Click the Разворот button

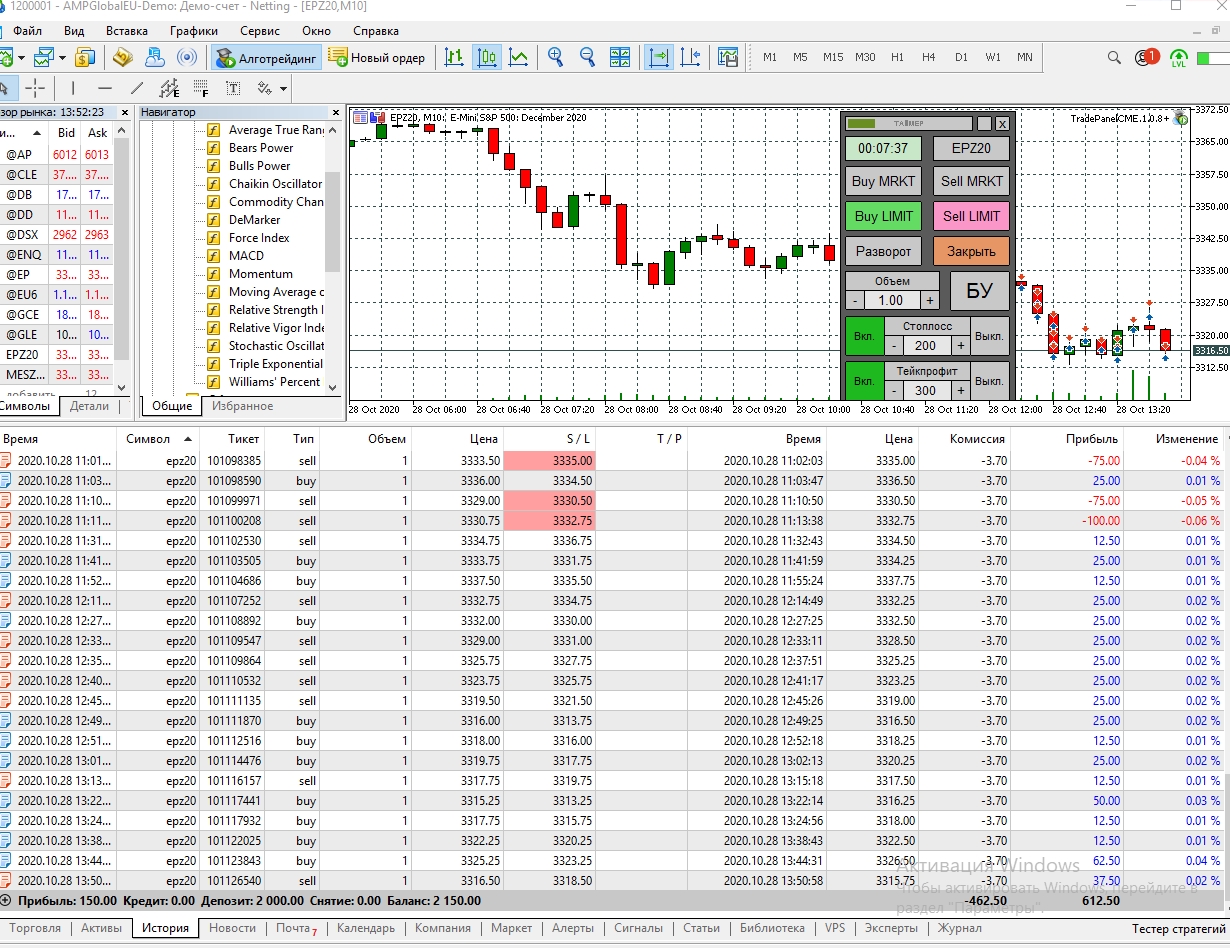(884, 251)
